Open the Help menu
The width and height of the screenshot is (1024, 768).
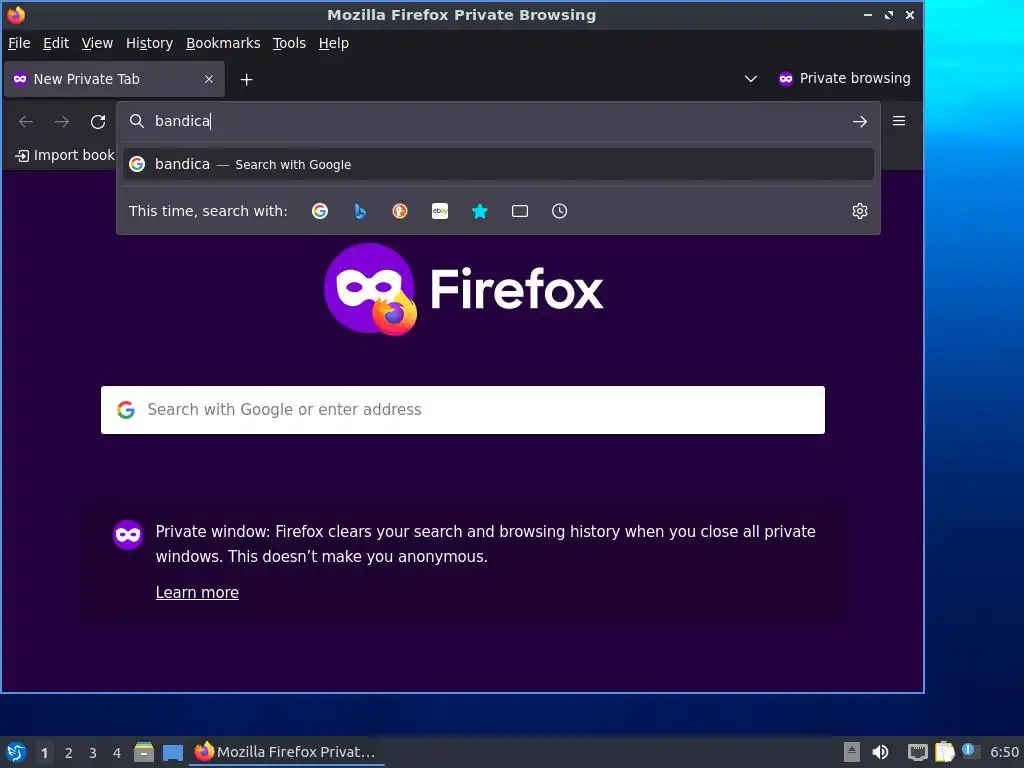point(334,43)
